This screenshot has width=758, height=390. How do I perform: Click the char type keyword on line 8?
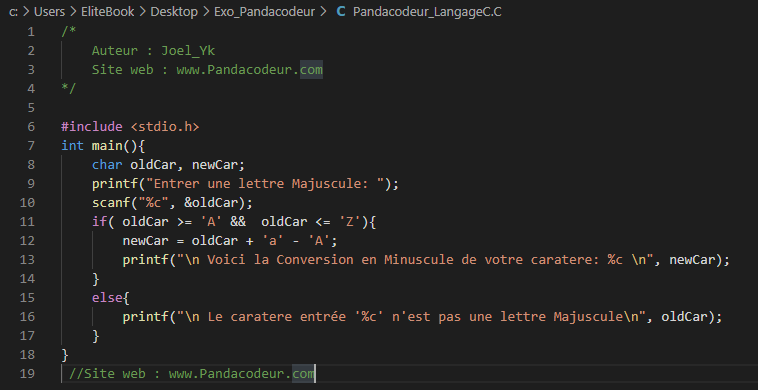[107, 165]
